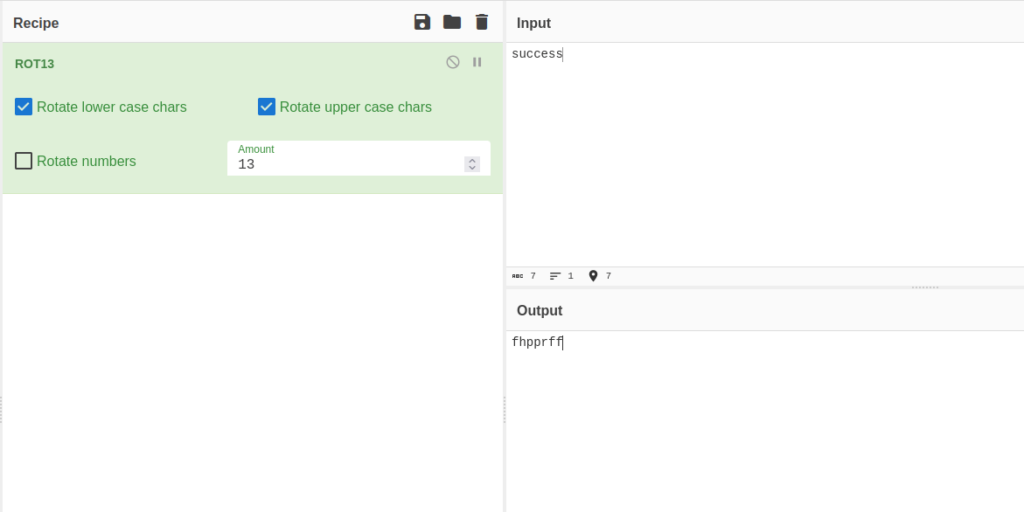The image size is (1024, 512).
Task: Increase Amount with up stepper arrow
Action: click(472, 161)
